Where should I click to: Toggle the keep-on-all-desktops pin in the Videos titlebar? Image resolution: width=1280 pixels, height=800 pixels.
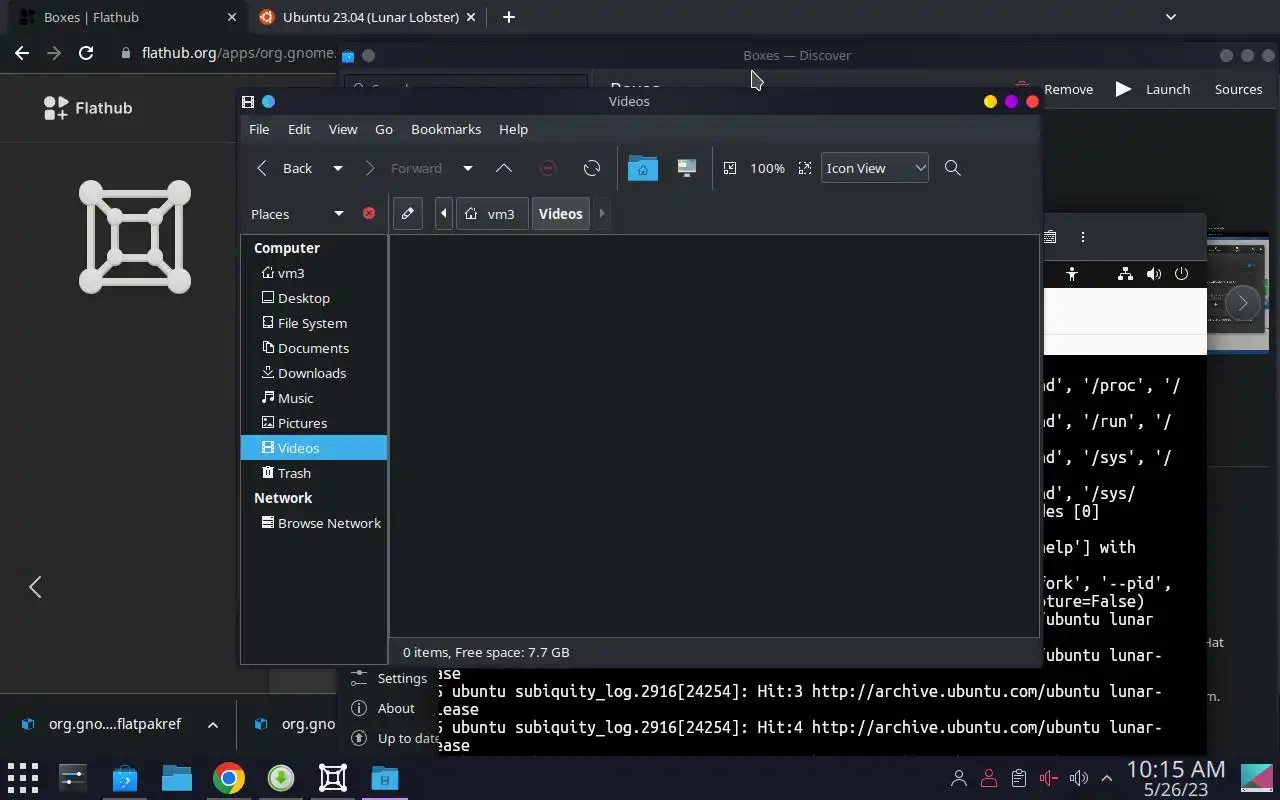pyautogui.click(x=268, y=101)
